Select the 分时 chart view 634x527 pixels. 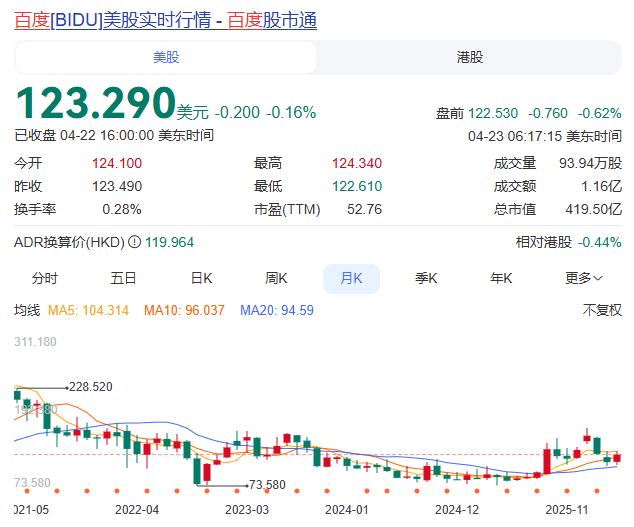[45, 279]
